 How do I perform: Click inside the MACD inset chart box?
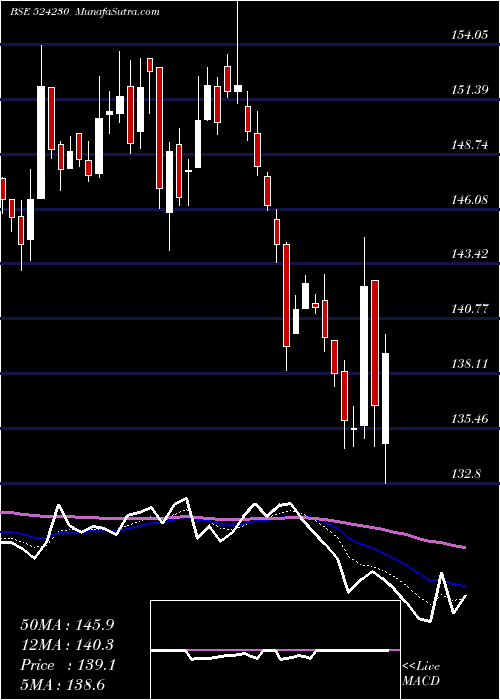coord(275,650)
